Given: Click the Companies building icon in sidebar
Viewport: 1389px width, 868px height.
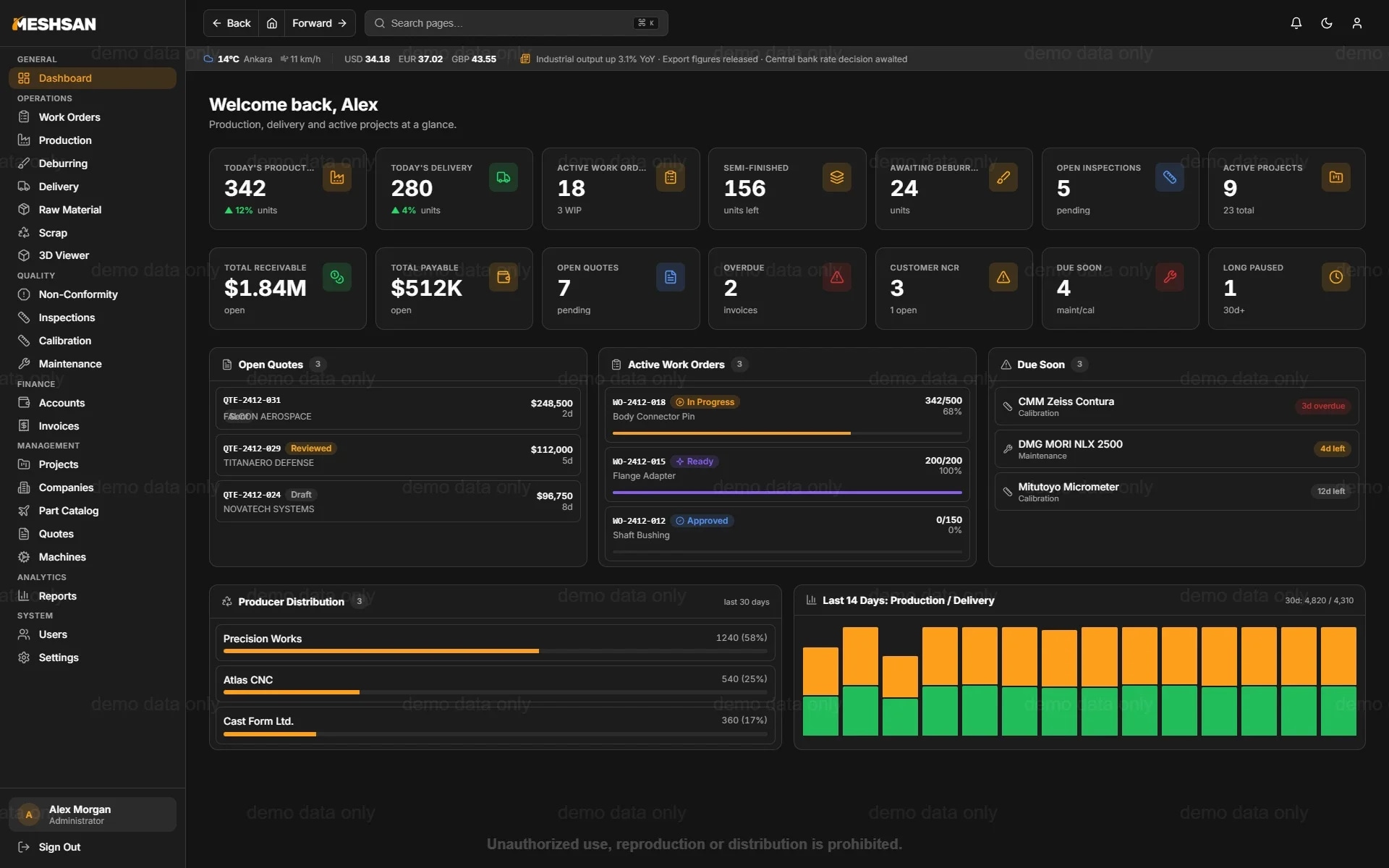Looking at the screenshot, I should tap(24, 488).
